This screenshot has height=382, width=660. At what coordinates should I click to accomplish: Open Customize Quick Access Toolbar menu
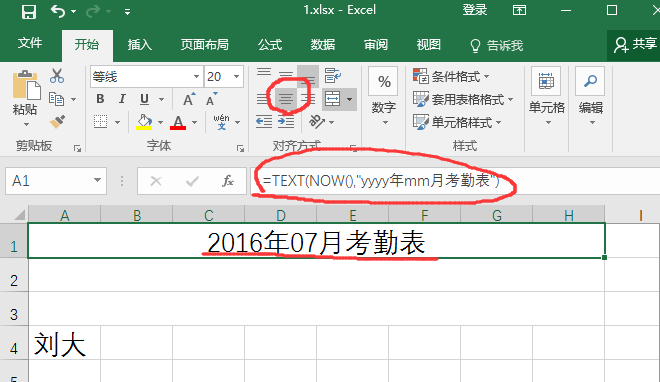tap(127, 12)
